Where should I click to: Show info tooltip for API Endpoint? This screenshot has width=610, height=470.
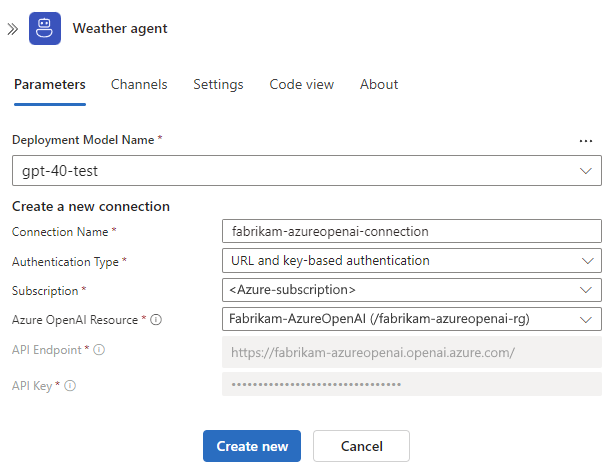click(x=99, y=350)
